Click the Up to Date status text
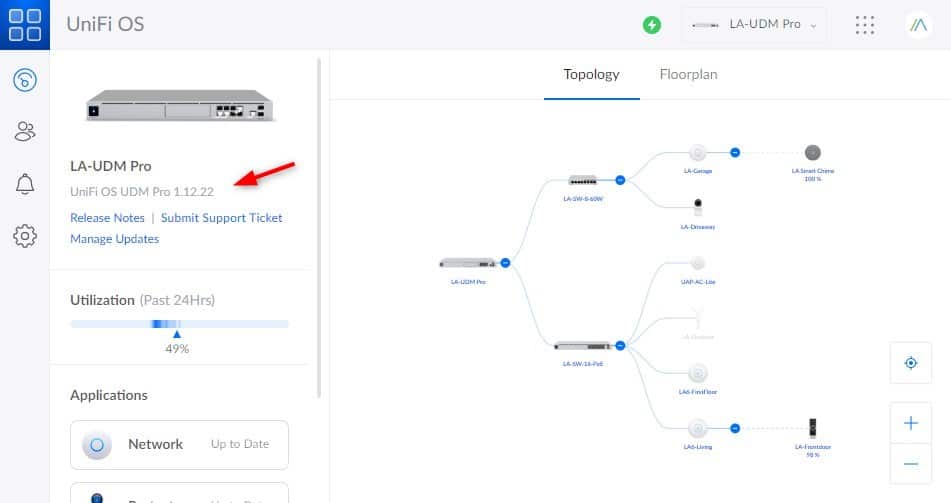 [x=240, y=444]
